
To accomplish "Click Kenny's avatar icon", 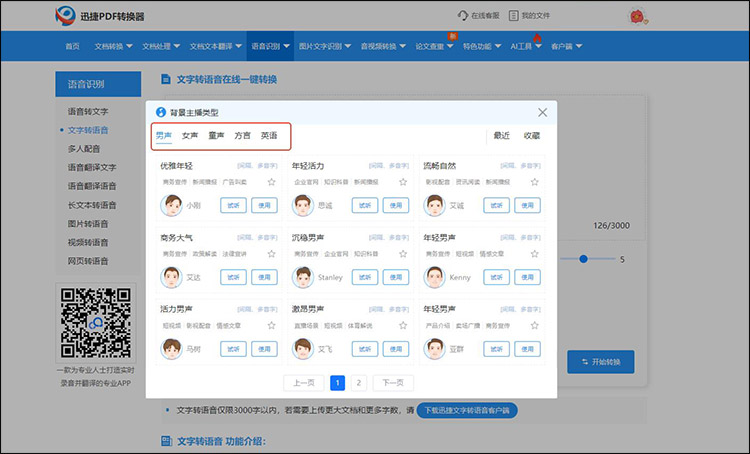I will pos(434,277).
